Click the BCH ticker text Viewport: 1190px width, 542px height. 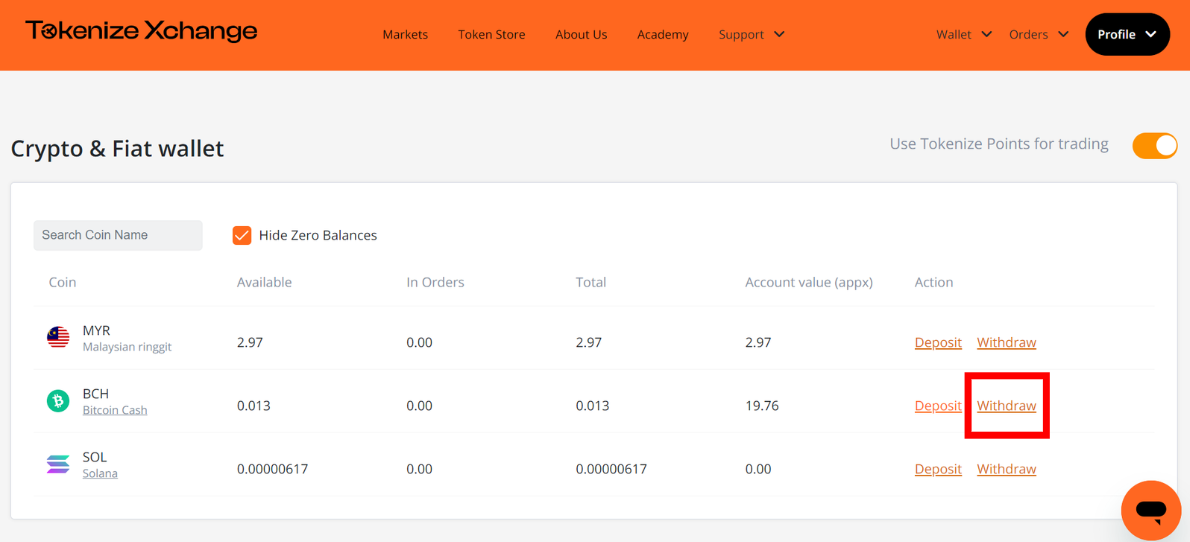96,394
